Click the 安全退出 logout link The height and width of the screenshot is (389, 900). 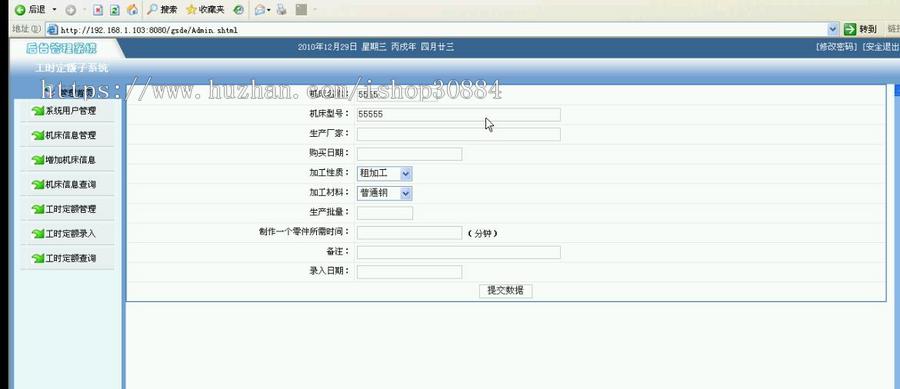tap(880, 47)
